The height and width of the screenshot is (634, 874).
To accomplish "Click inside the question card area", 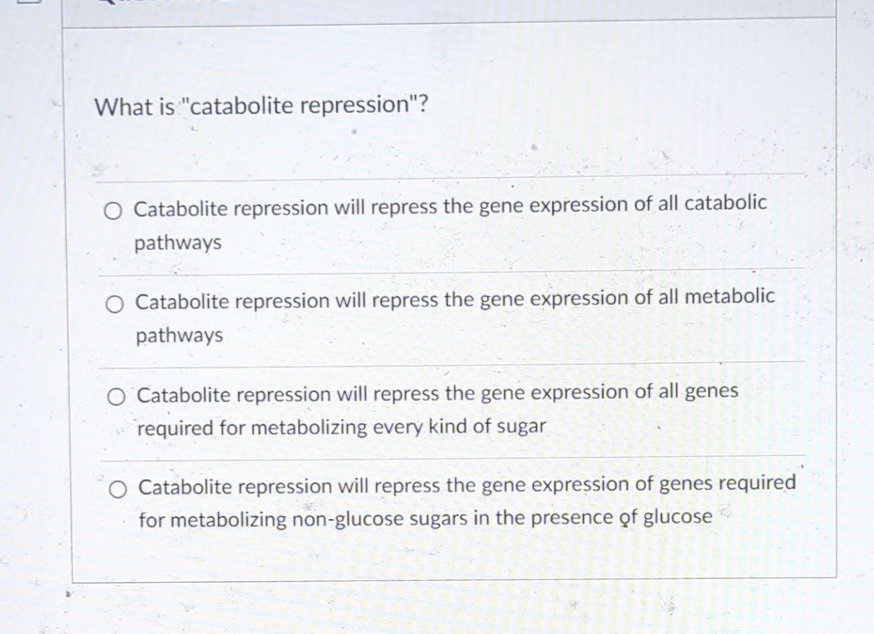I will tap(450, 300).
